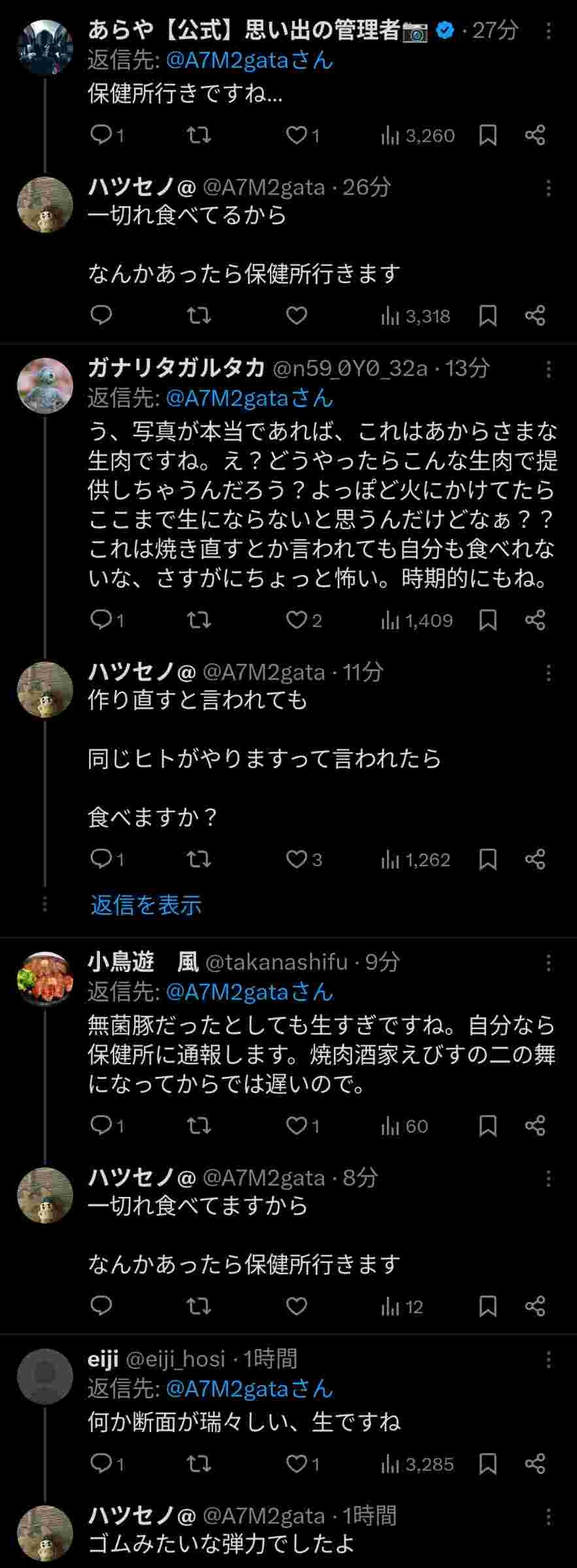The height and width of the screenshot is (1568, 577).
Task: Open @A7M2gata mention in 小鳥遊 風's reply
Action: 249,992
